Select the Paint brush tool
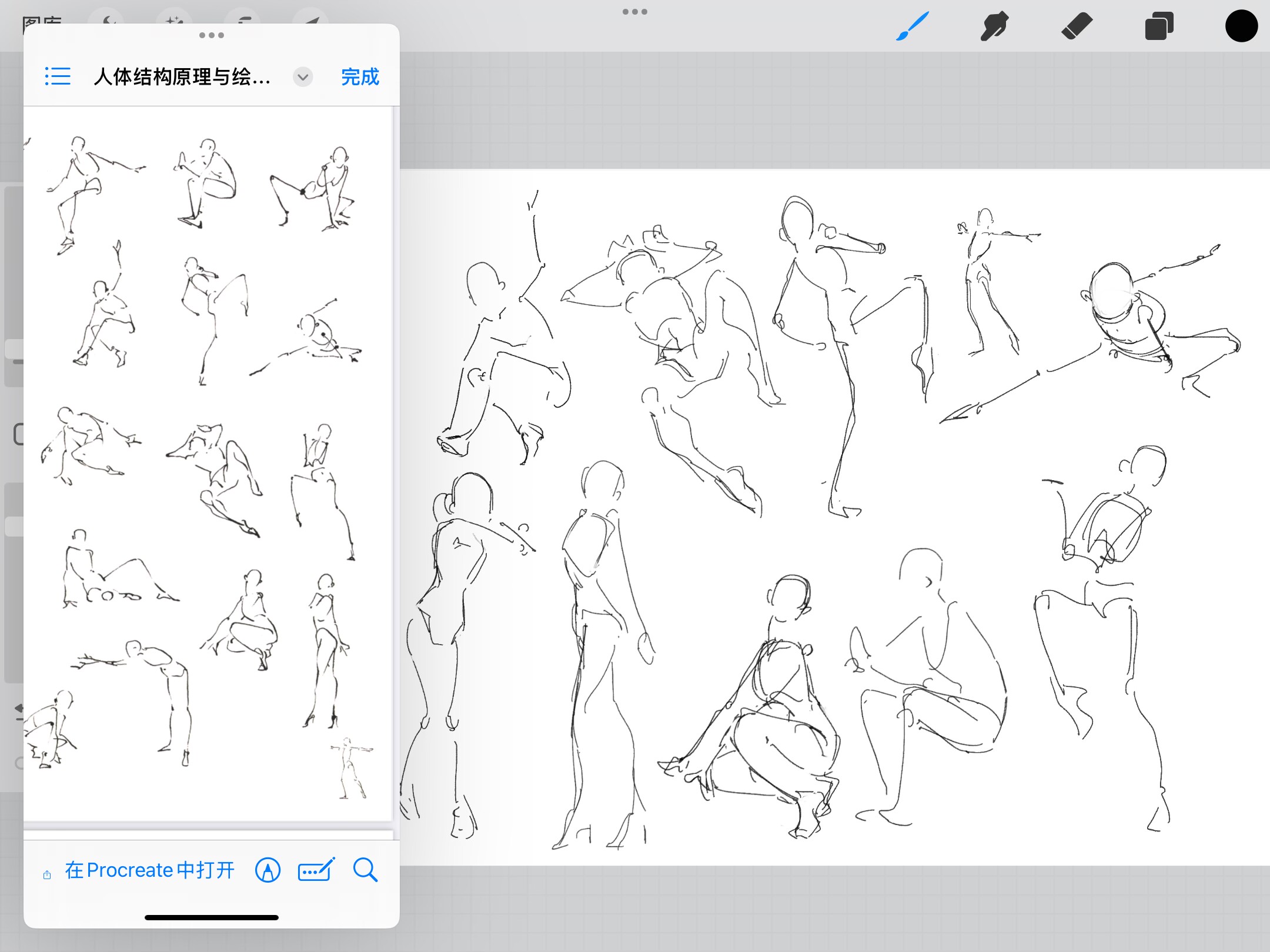The image size is (1270, 952). coord(912,26)
